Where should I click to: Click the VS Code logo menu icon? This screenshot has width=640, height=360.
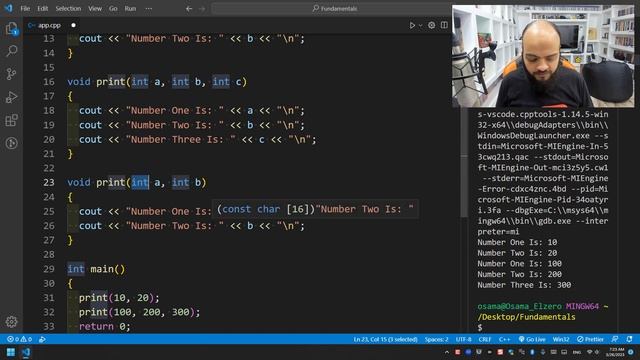click(9, 8)
